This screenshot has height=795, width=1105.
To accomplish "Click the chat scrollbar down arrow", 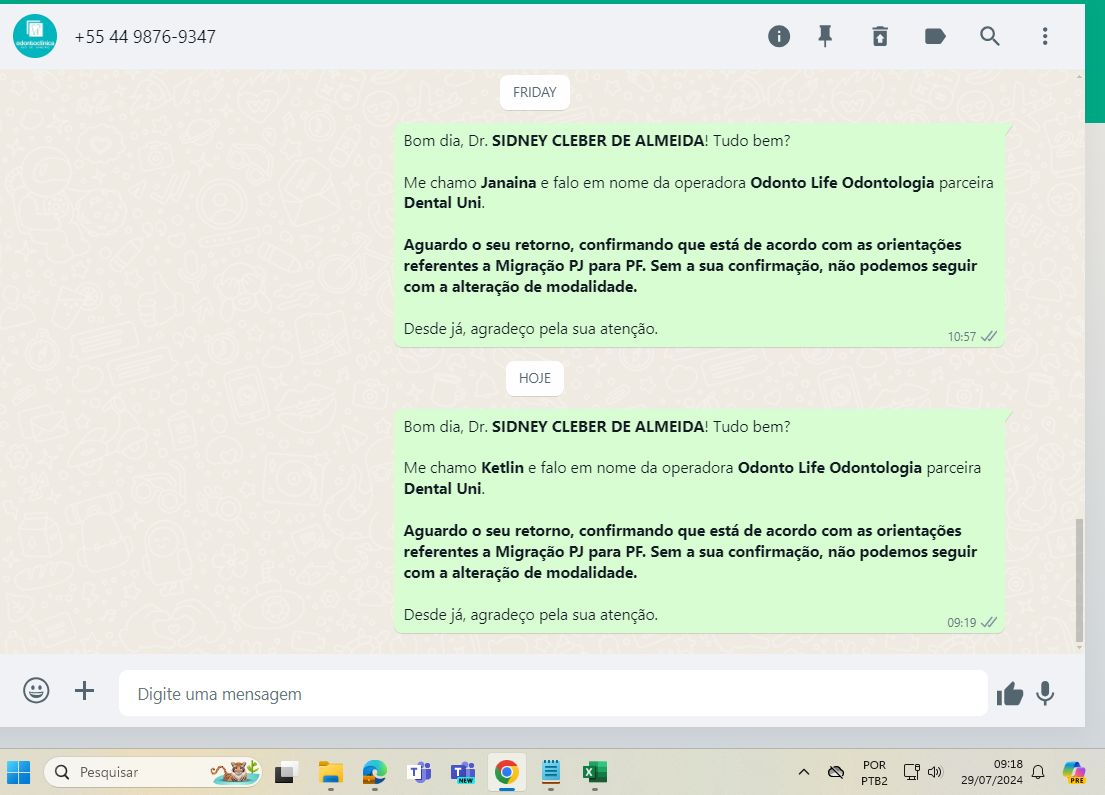I will [1079, 647].
